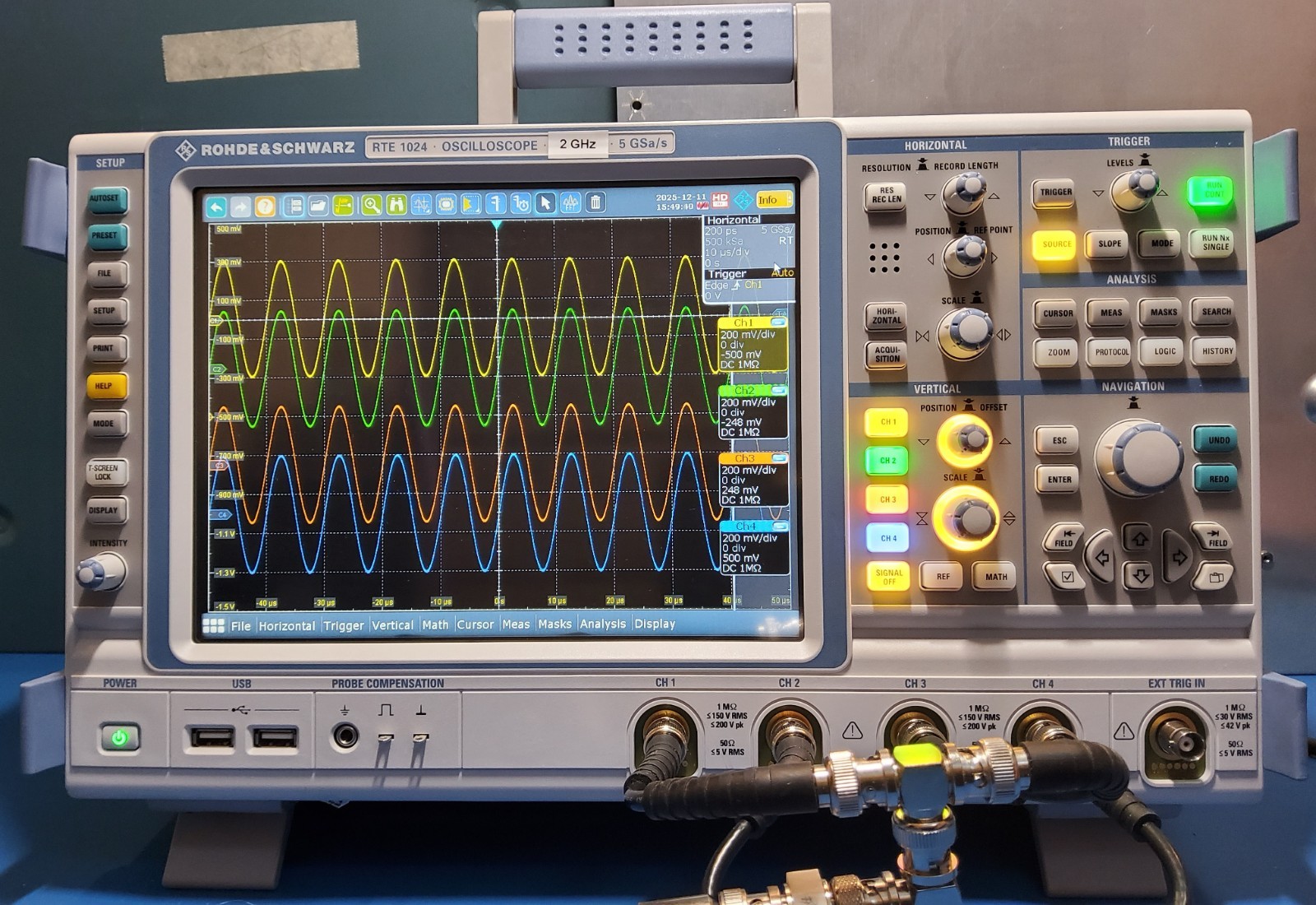
Task: Select the mask test toolbar icon
Action: (446, 203)
